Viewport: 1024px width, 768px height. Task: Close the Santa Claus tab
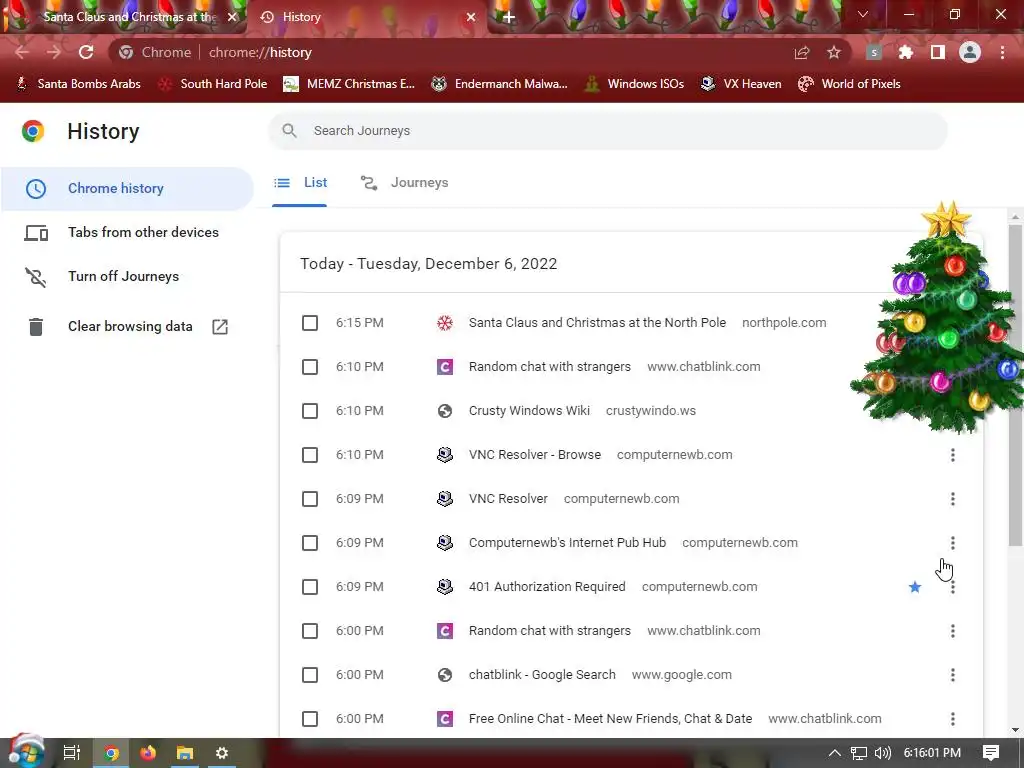[232, 17]
